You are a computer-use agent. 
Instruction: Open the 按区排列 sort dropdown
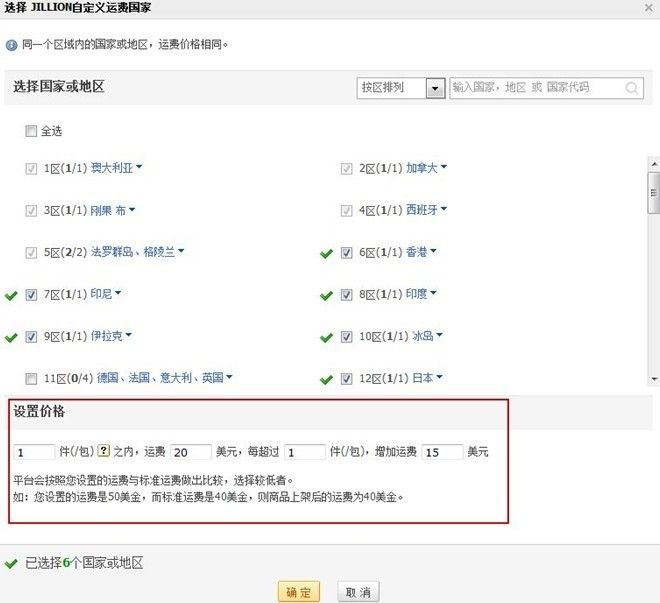pyautogui.click(x=401, y=88)
